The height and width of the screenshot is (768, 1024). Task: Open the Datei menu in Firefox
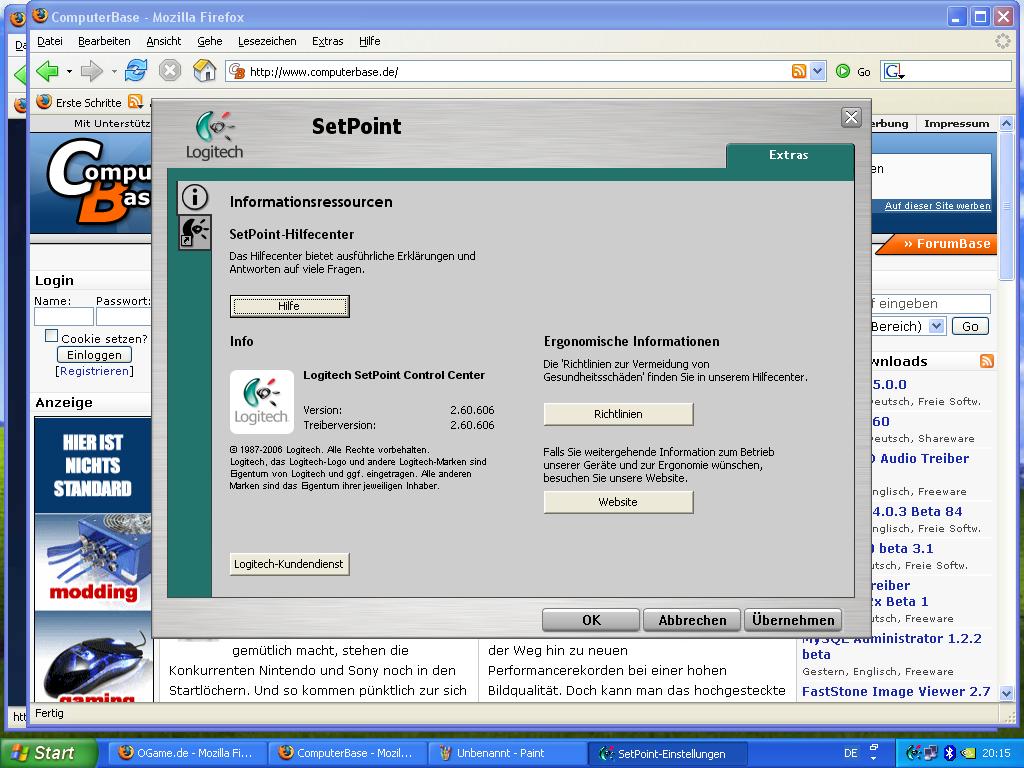(x=50, y=41)
